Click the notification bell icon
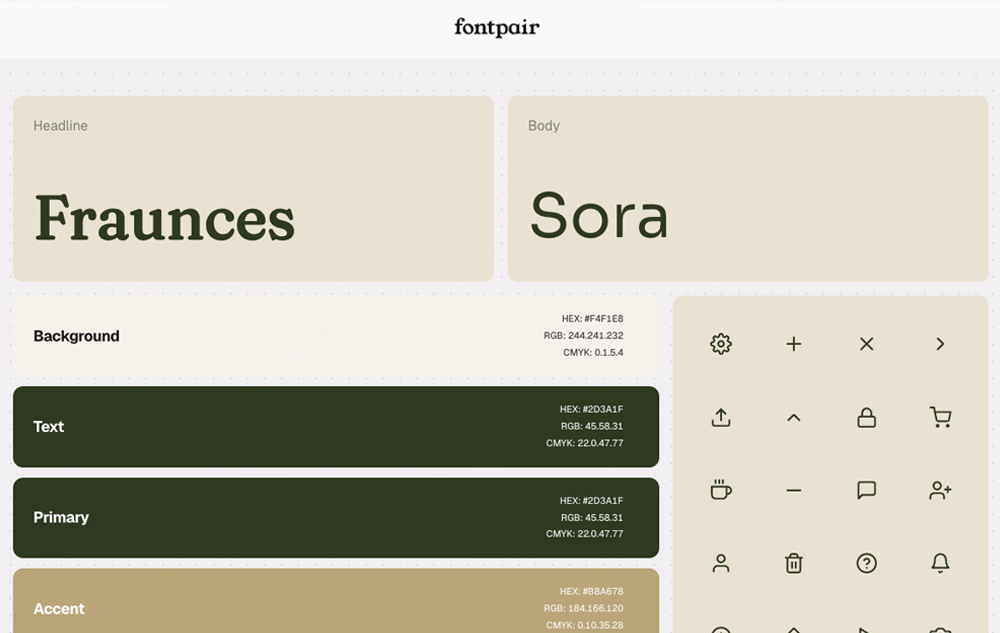Screen dimensions: 1000x633 (940, 563)
